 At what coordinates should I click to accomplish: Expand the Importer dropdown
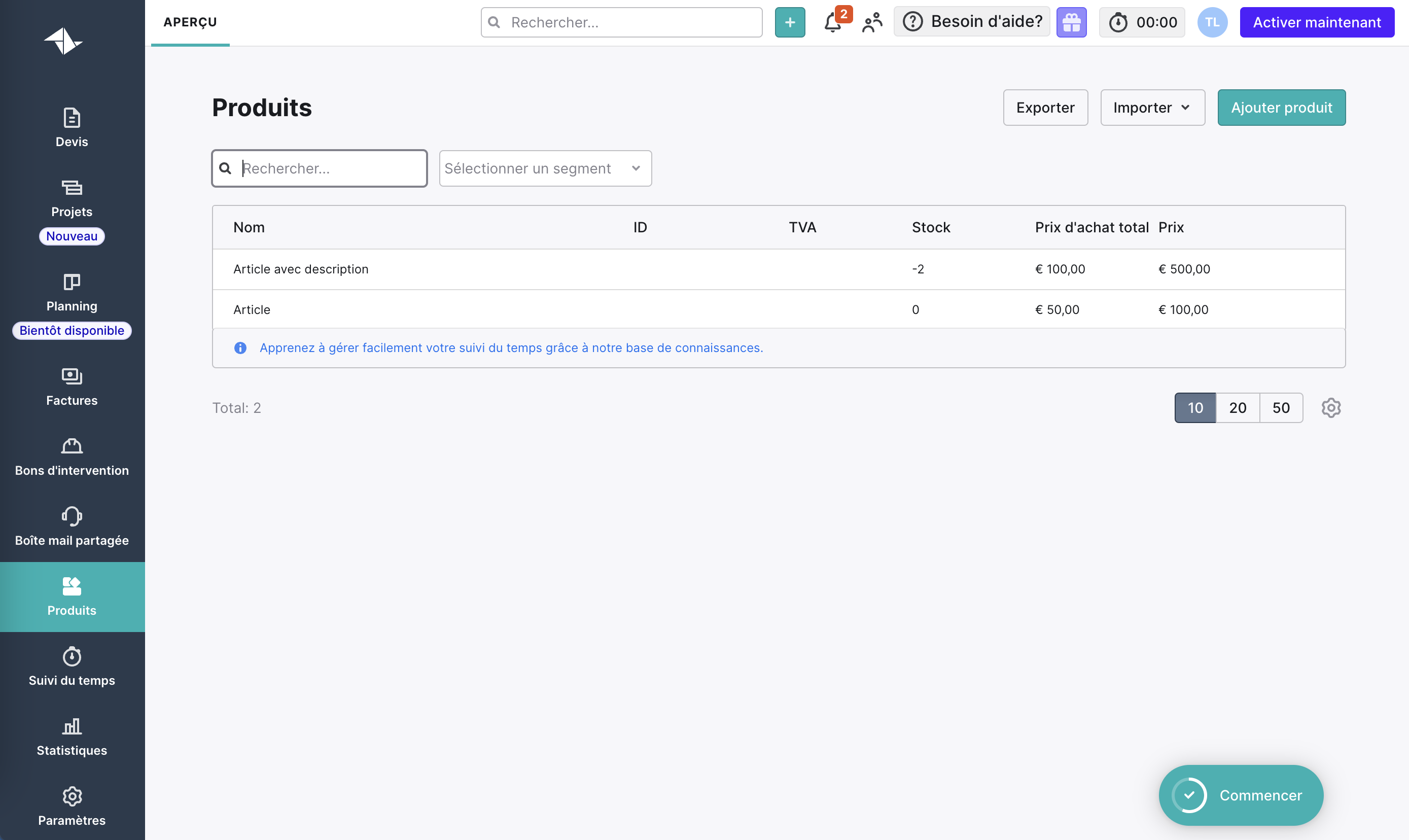[1152, 108]
